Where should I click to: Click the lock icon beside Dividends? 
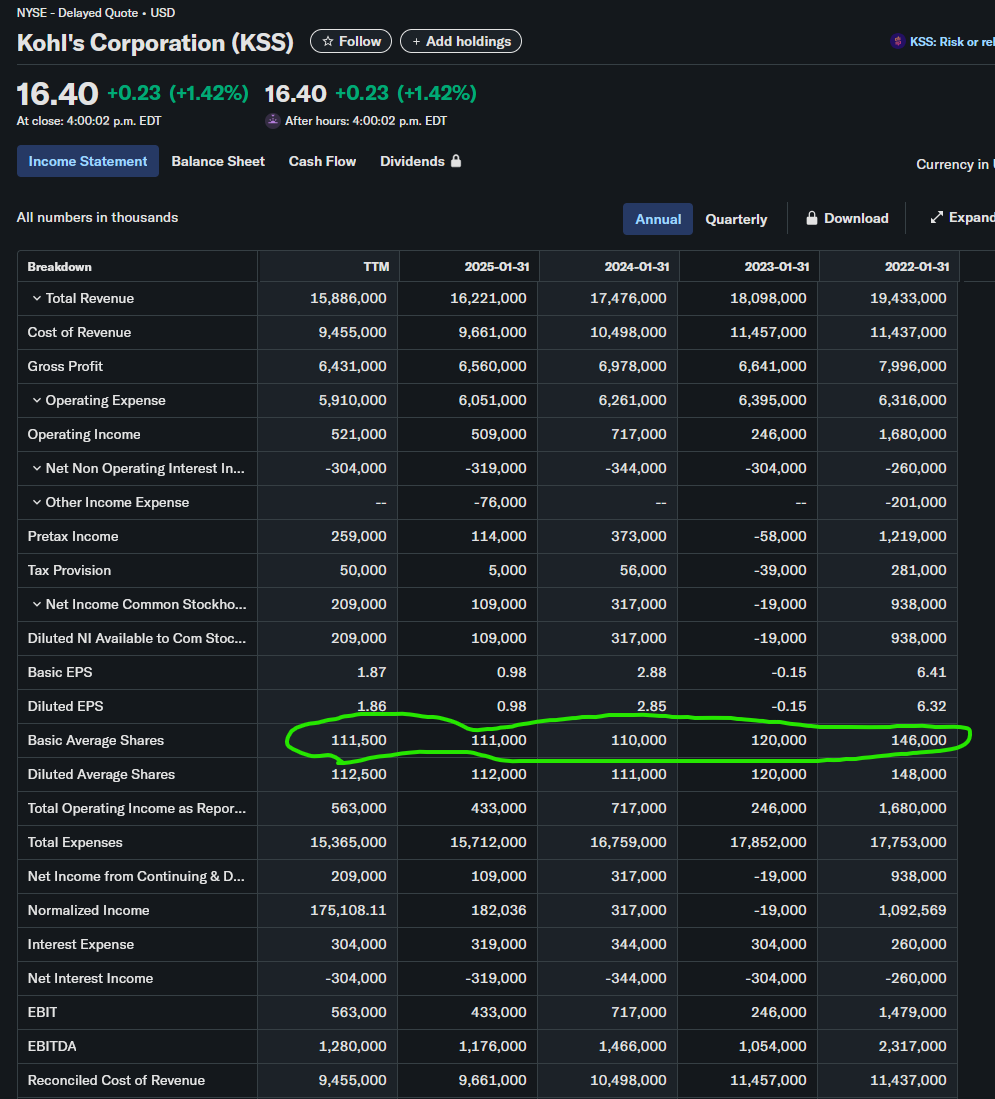tap(456, 161)
